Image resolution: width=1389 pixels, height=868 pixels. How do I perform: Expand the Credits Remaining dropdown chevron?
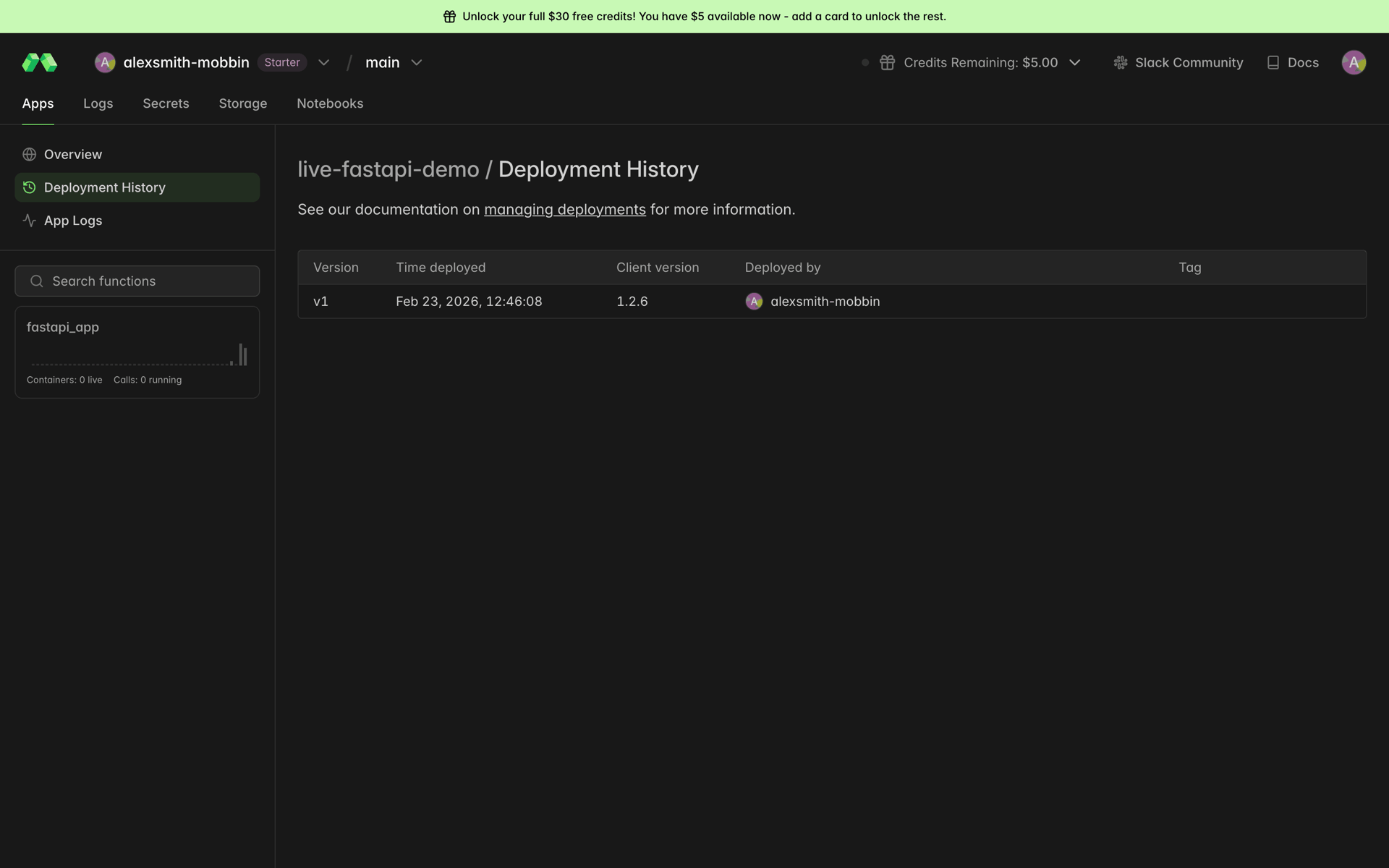tap(1075, 63)
